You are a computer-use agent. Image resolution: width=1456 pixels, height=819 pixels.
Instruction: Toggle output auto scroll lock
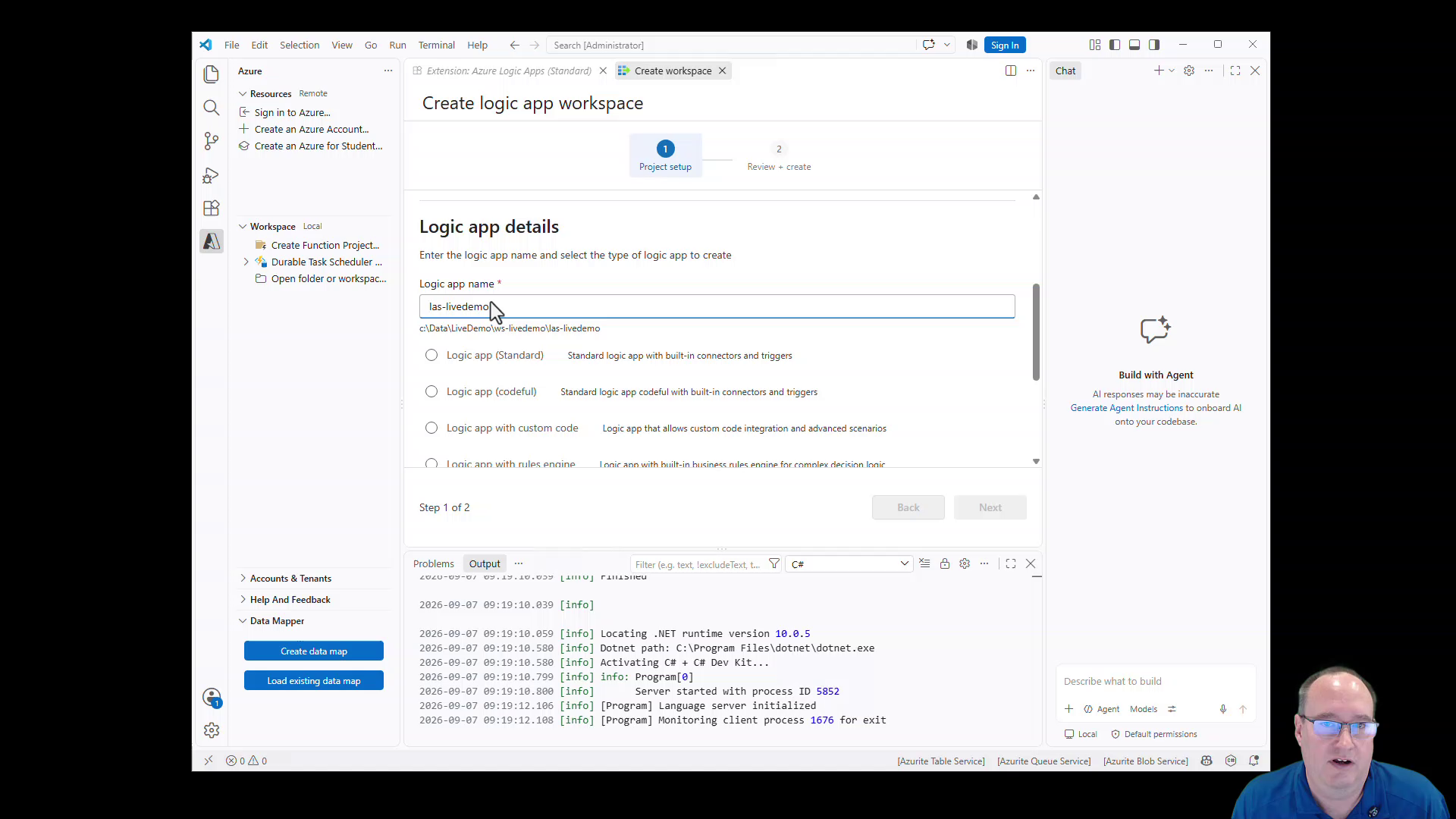pos(945,563)
